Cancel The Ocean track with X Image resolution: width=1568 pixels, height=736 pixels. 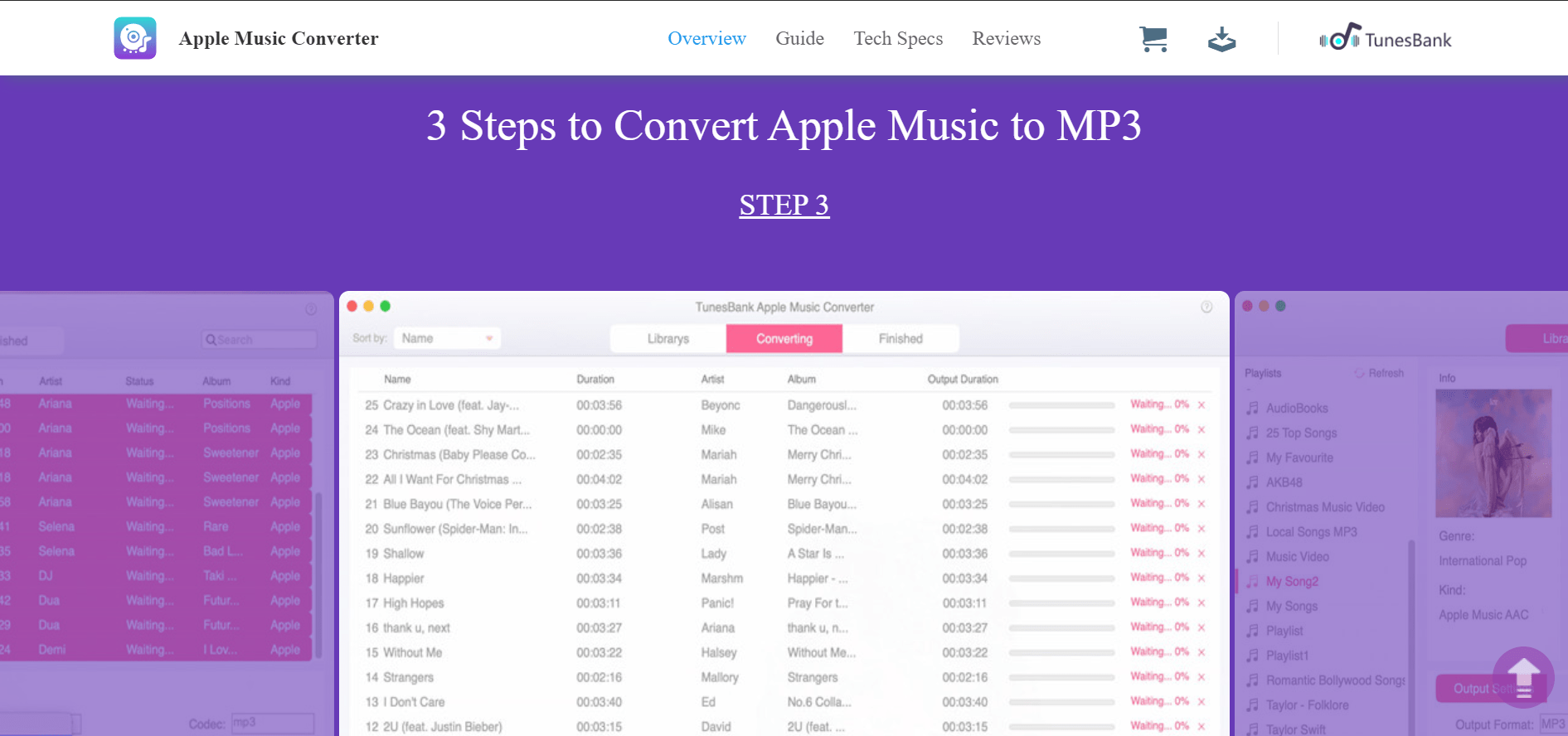click(1201, 430)
